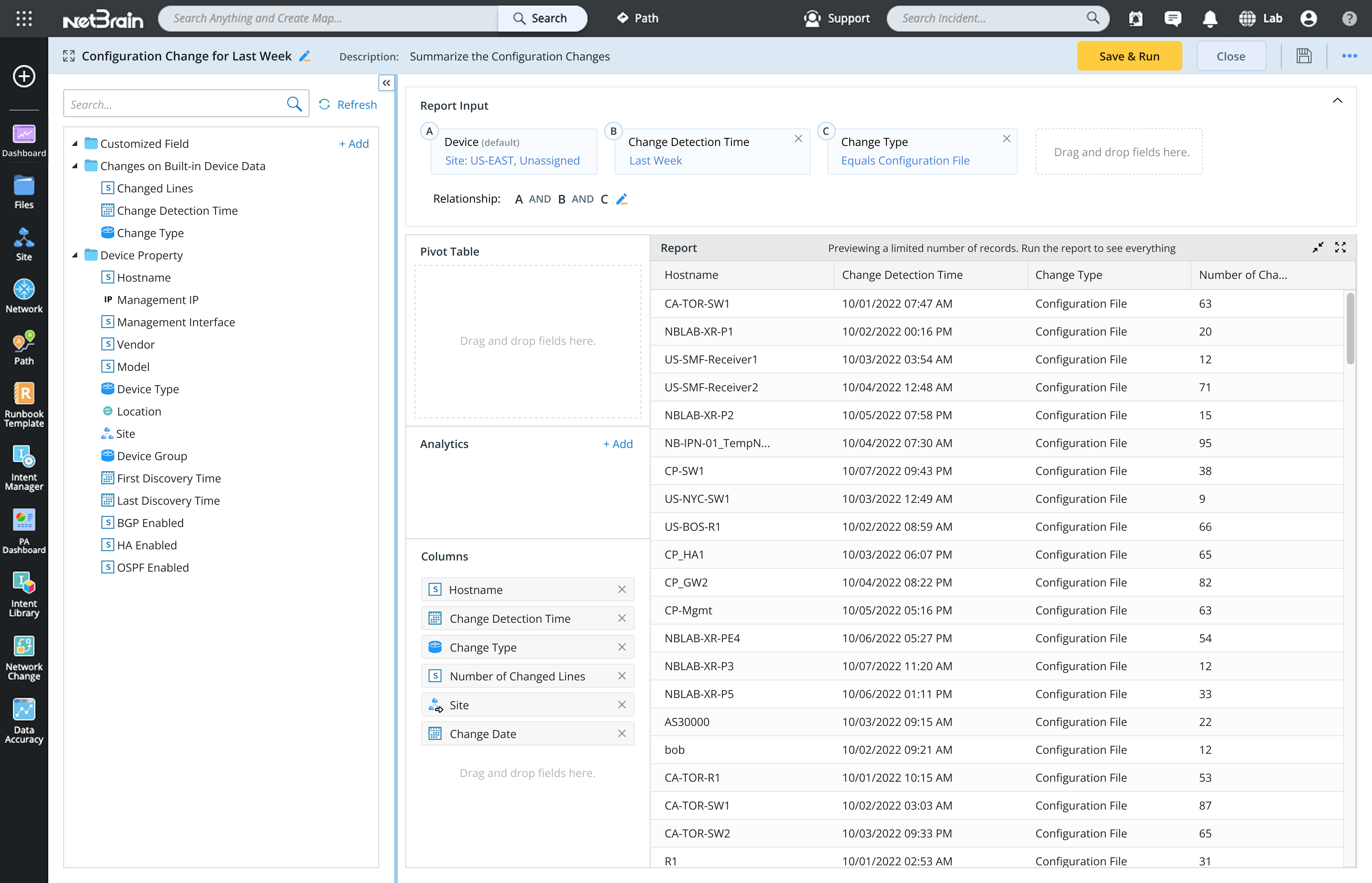
Task: Remove the Change Type input filter
Action: (1006, 139)
